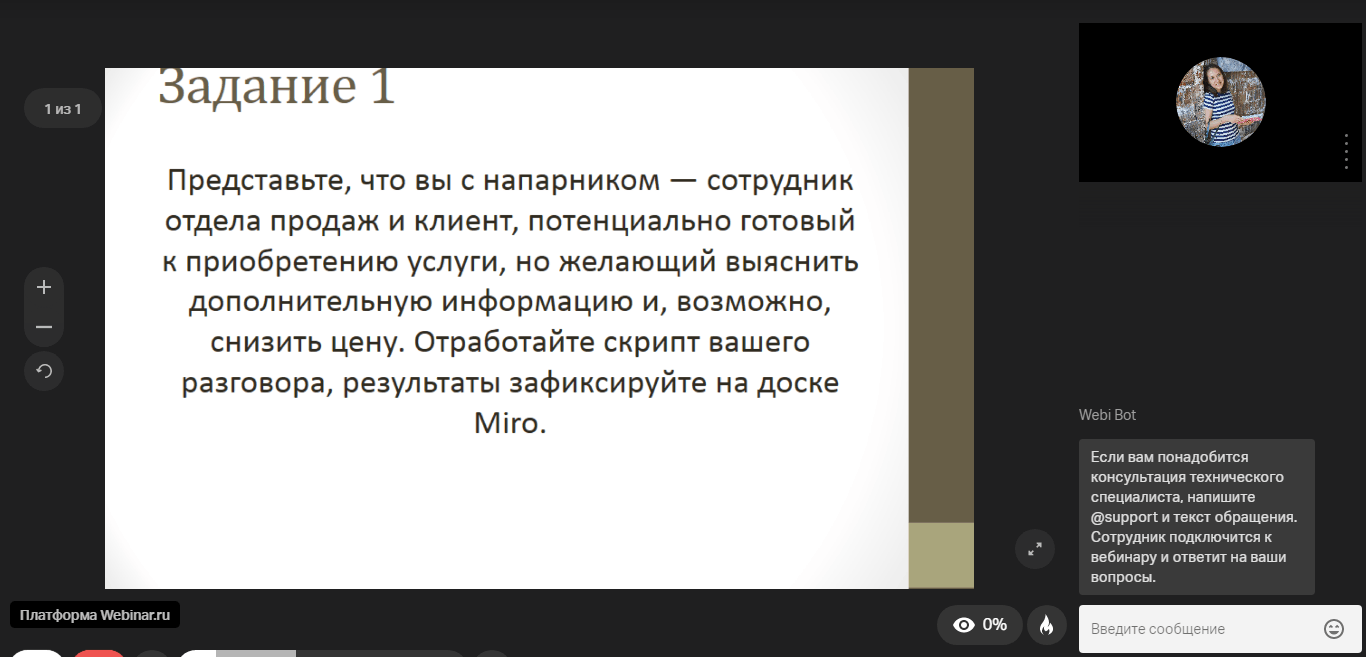Click the 'Платформа Webinar.ru' label
The width and height of the screenshot is (1366, 657).
(x=95, y=615)
